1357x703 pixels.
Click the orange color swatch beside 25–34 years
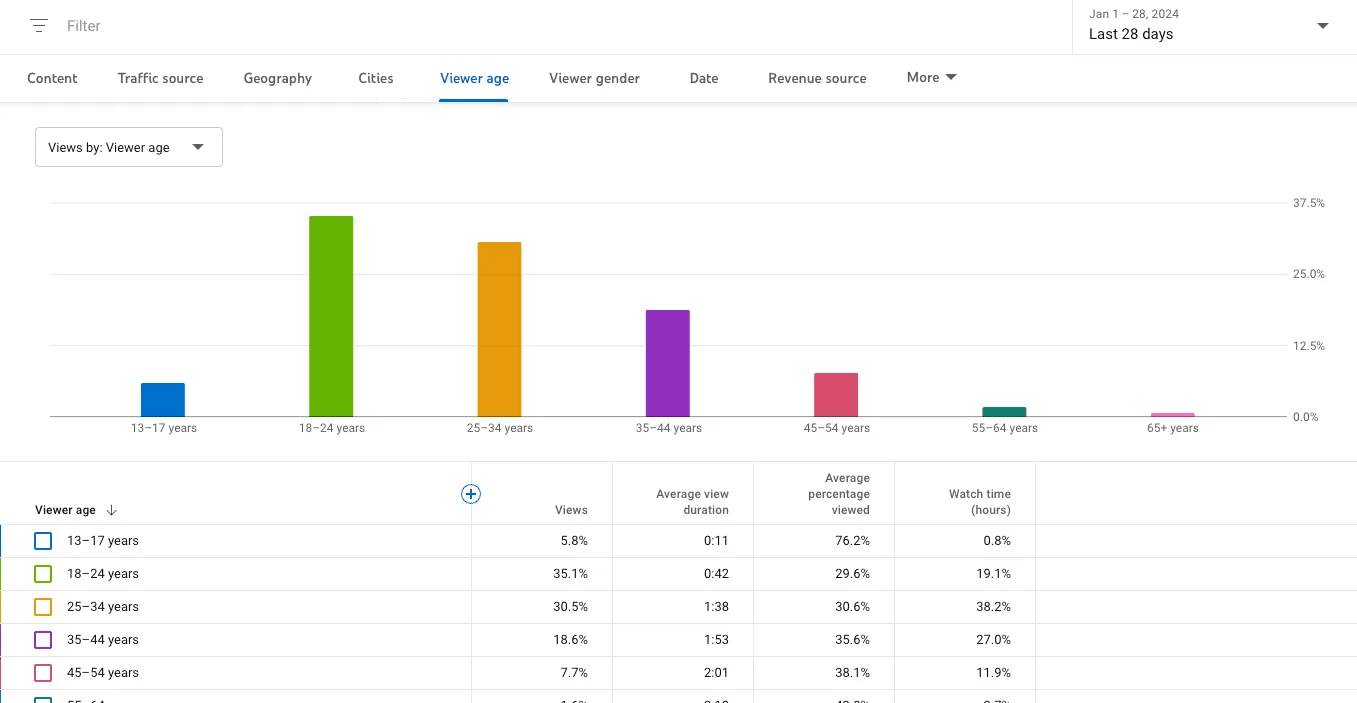click(x=42, y=606)
